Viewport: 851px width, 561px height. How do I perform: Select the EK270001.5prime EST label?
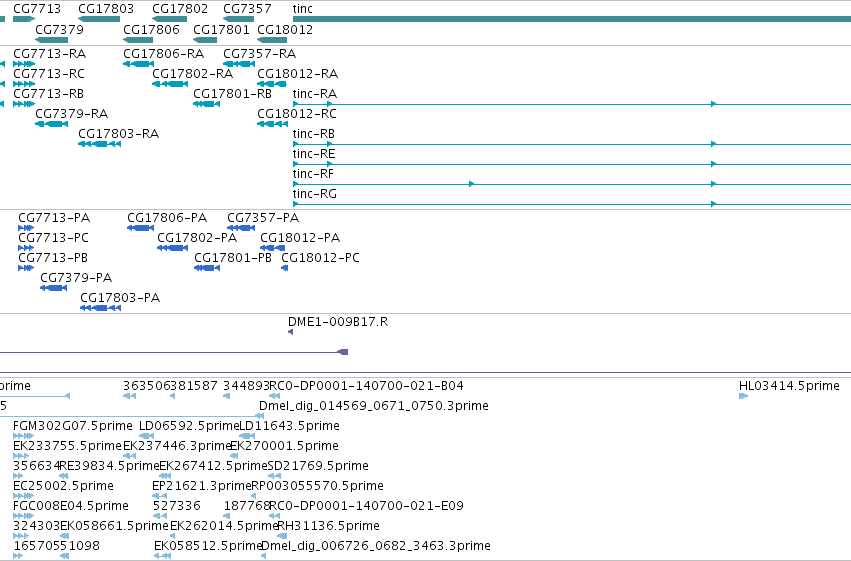click(x=284, y=447)
